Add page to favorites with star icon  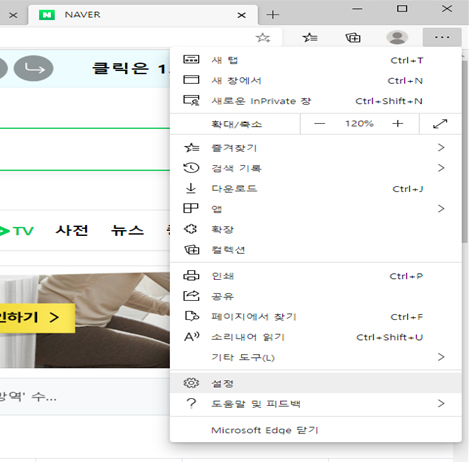[263, 38]
